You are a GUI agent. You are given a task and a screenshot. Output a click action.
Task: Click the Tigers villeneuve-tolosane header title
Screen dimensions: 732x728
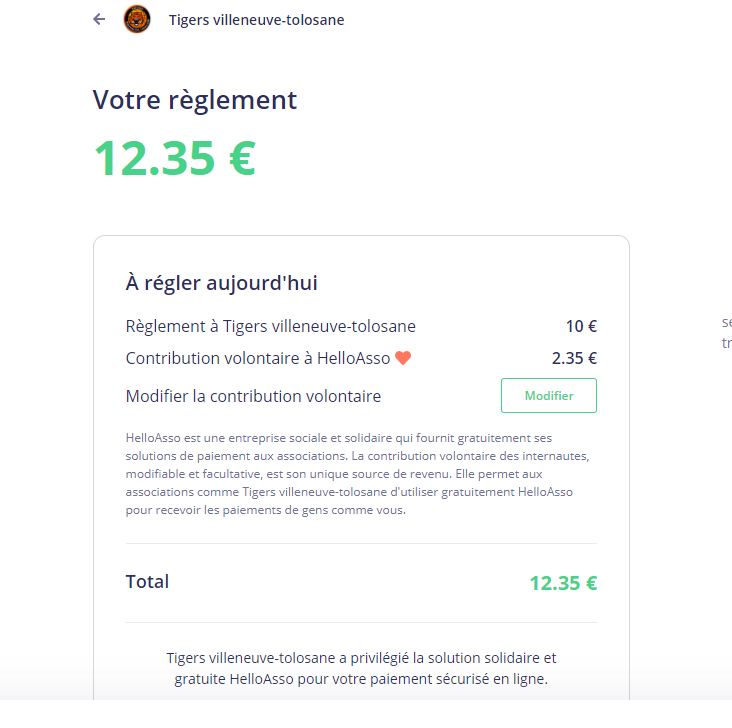pyautogui.click(x=256, y=20)
